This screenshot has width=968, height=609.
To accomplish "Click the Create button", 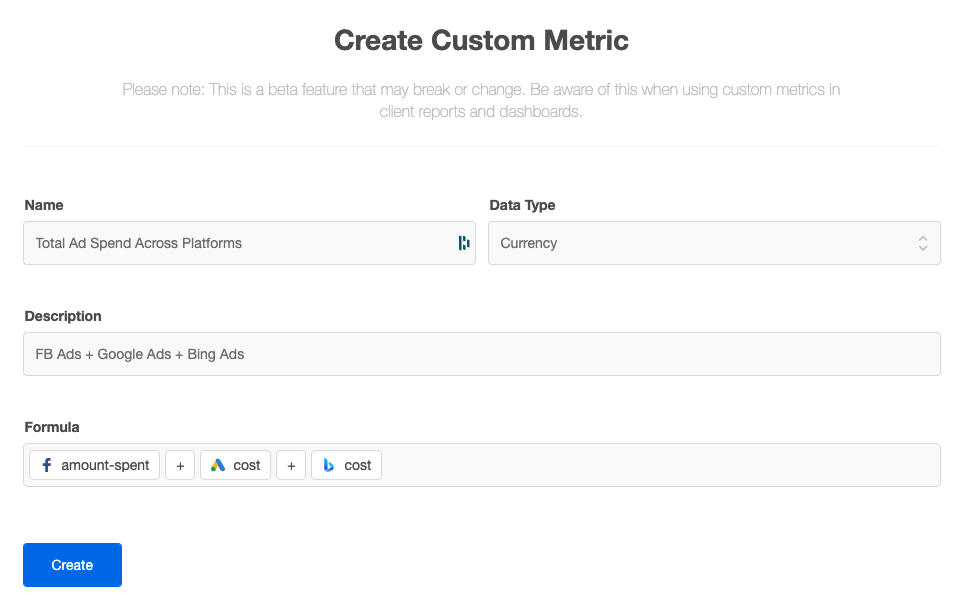I will pyautogui.click(x=71, y=564).
